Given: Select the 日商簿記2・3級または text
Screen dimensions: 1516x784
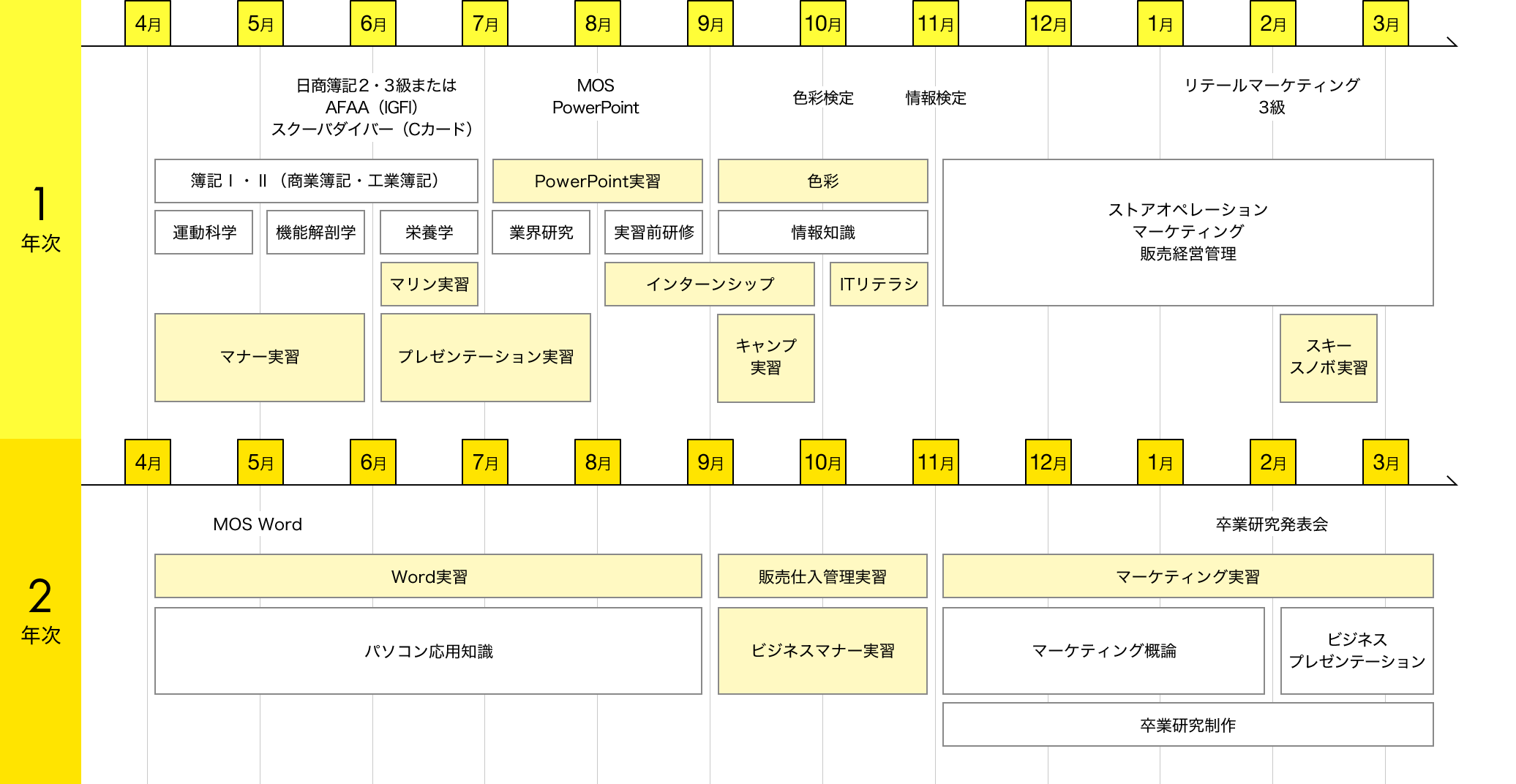Looking at the screenshot, I should click(376, 86).
